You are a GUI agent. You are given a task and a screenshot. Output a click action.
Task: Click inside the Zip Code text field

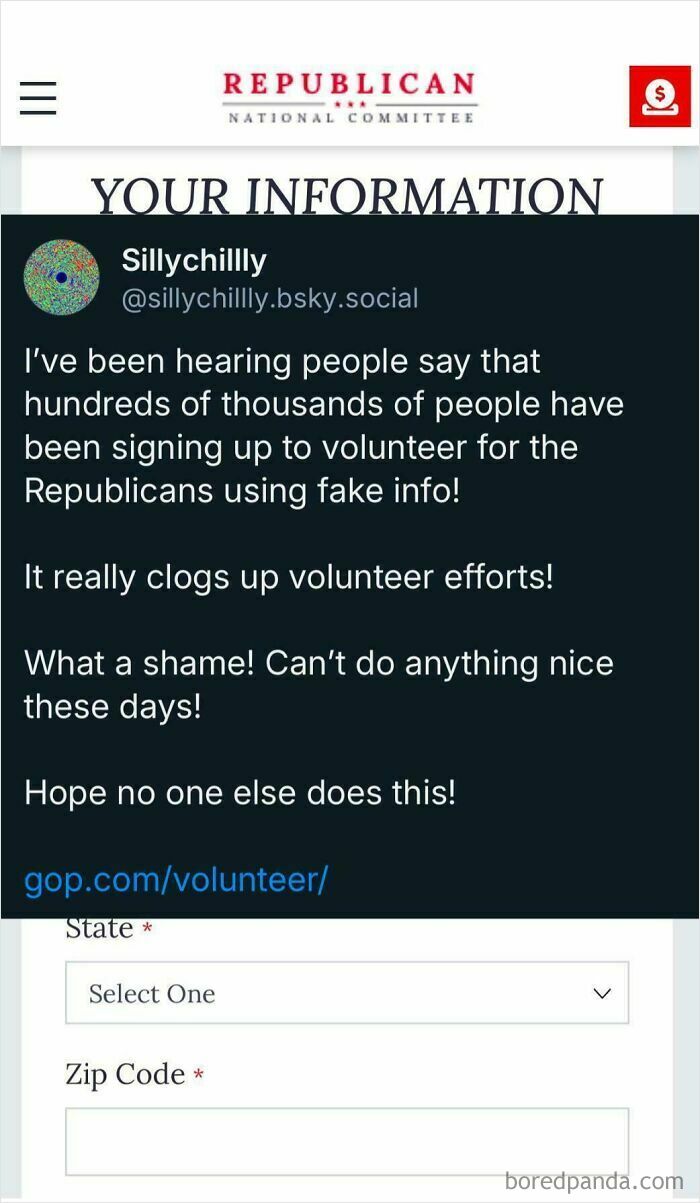point(347,1140)
